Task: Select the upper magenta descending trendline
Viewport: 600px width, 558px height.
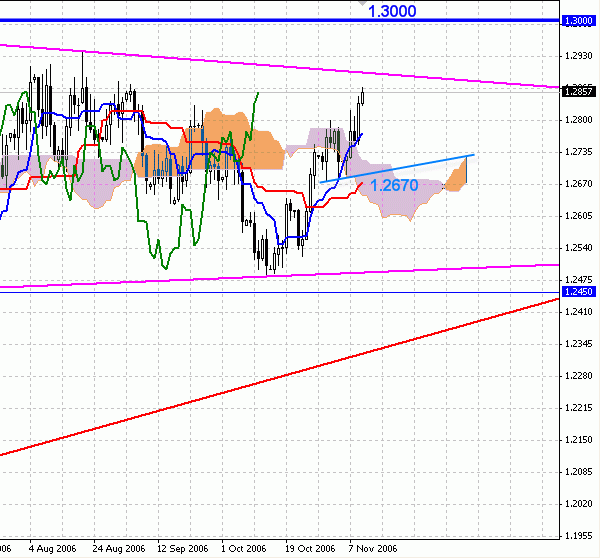Action: (280, 67)
